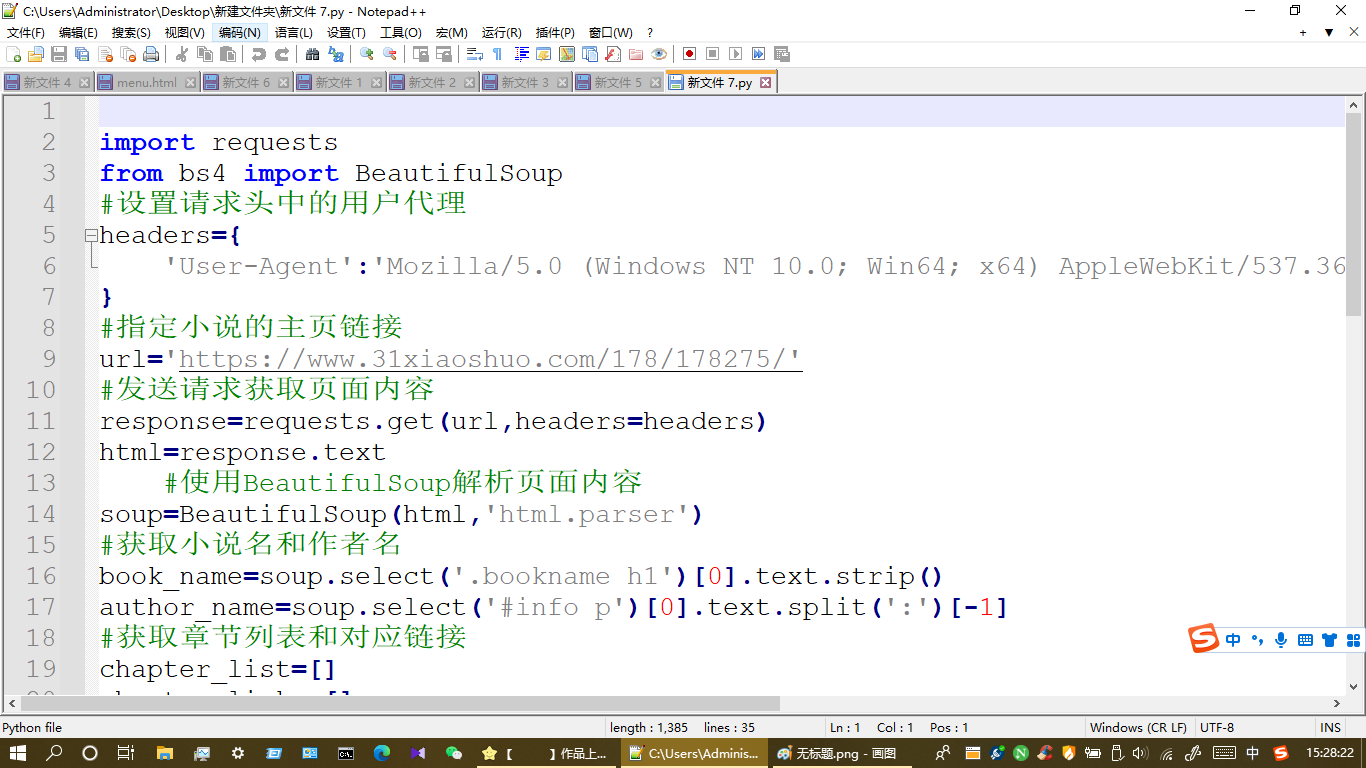
Task: Click Sogou toolbar keyboard icon
Action: coord(1305,640)
